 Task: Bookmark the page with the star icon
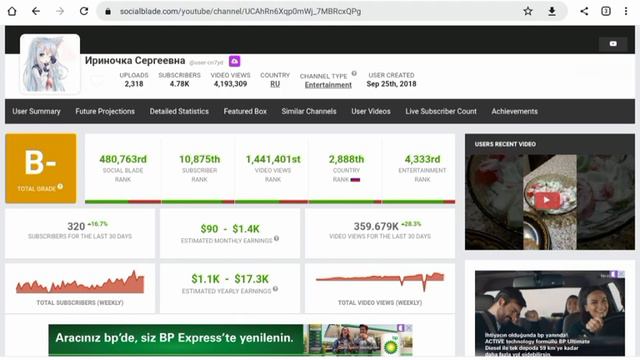[x=528, y=11]
